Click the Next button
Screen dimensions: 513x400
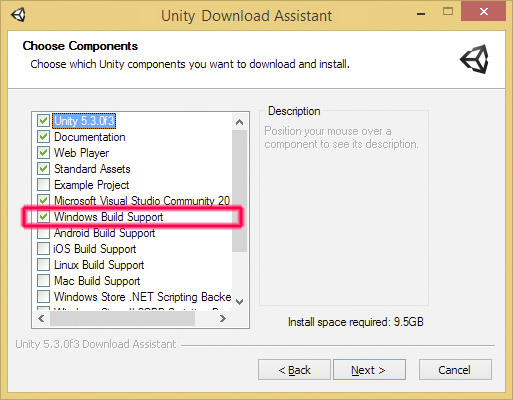pos(369,370)
